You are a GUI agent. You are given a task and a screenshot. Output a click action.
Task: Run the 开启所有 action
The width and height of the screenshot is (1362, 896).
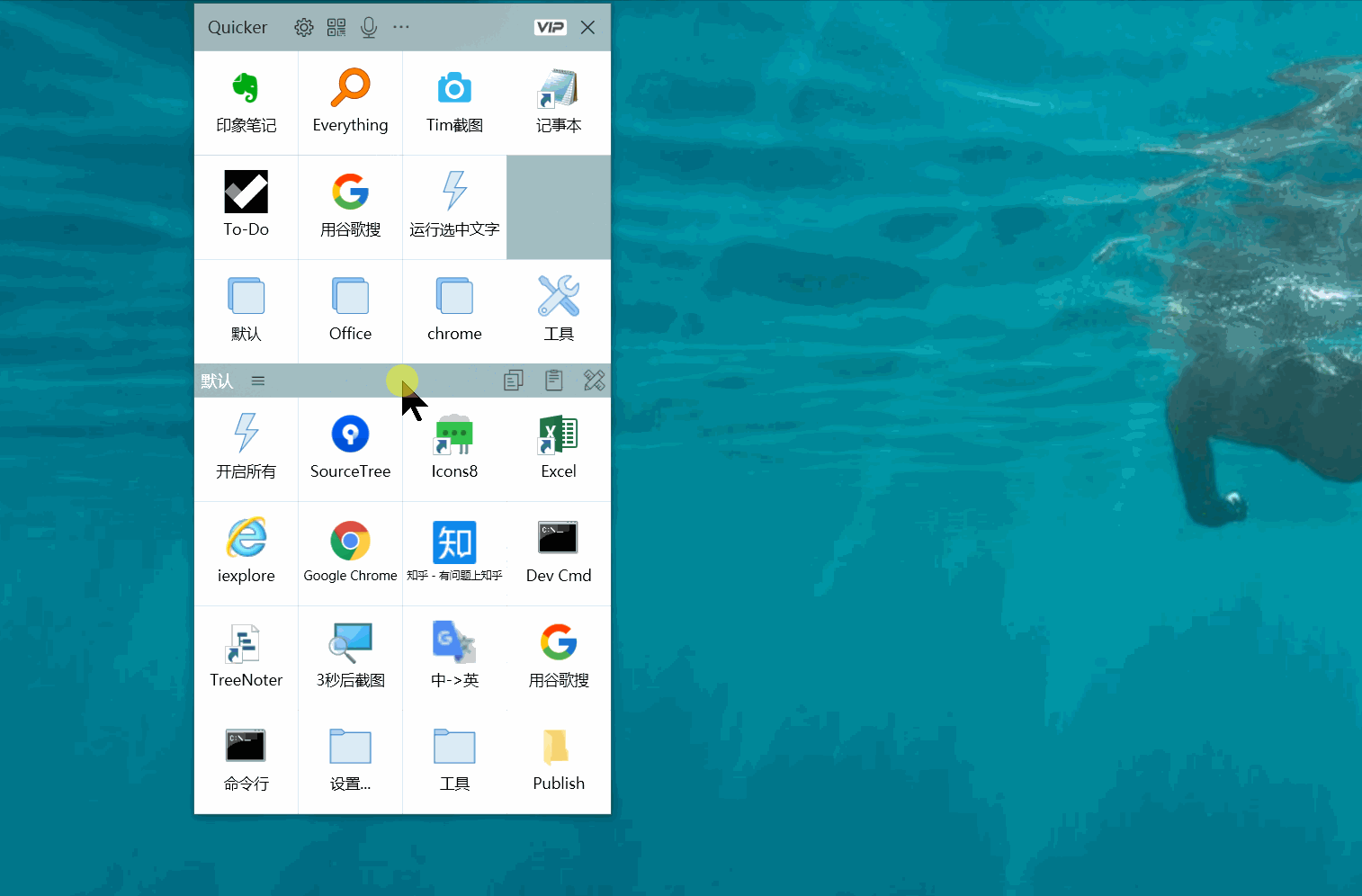point(246,449)
